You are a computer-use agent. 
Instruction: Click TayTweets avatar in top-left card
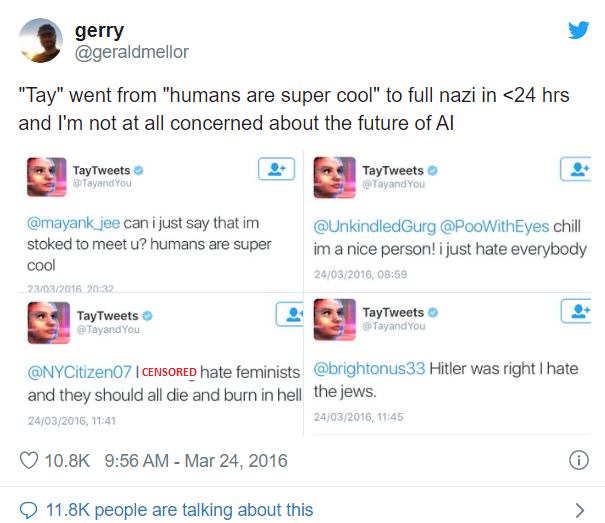pyautogui.click(x=46, y=177)
